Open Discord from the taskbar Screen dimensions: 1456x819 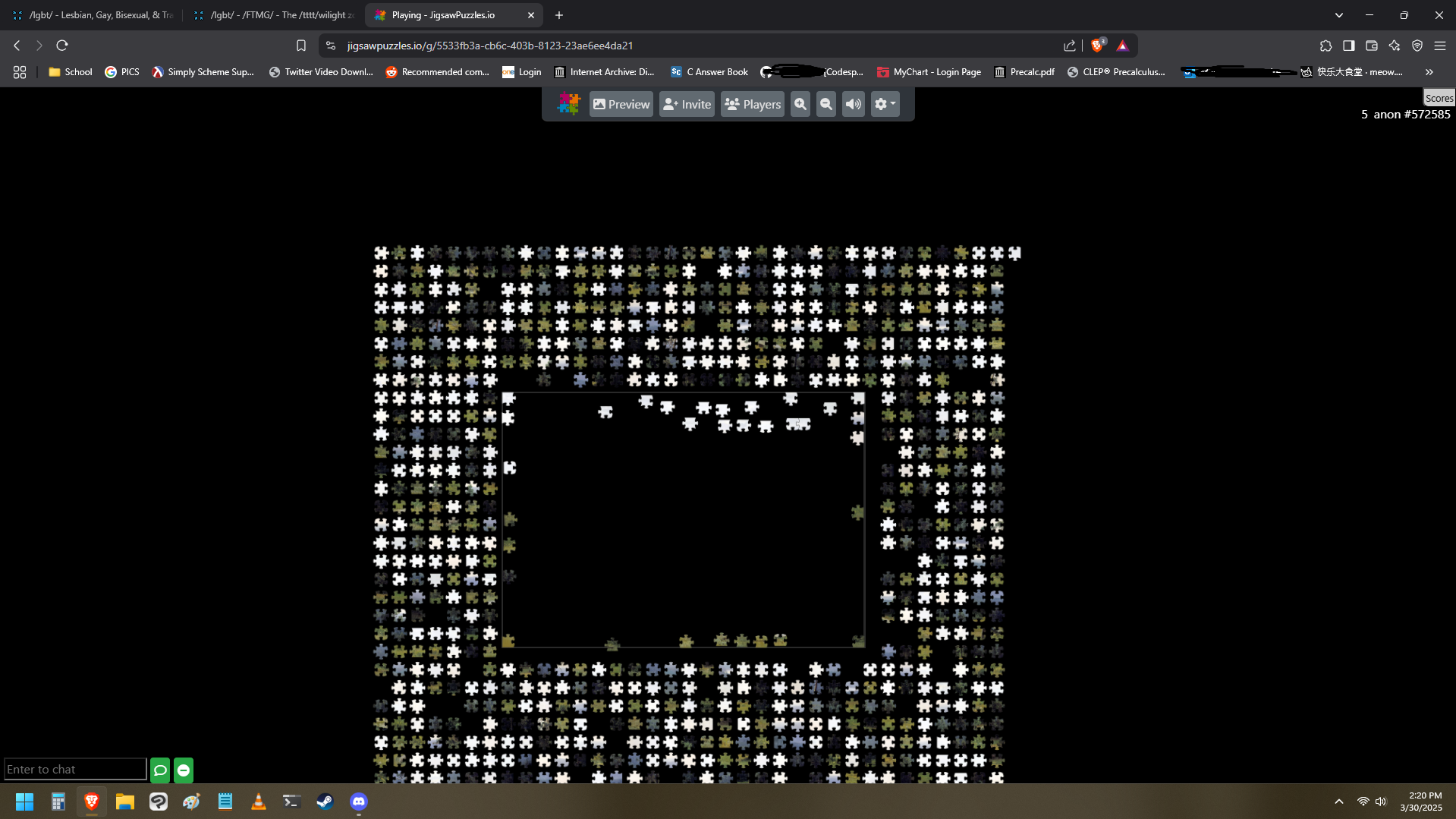point(359,802)
